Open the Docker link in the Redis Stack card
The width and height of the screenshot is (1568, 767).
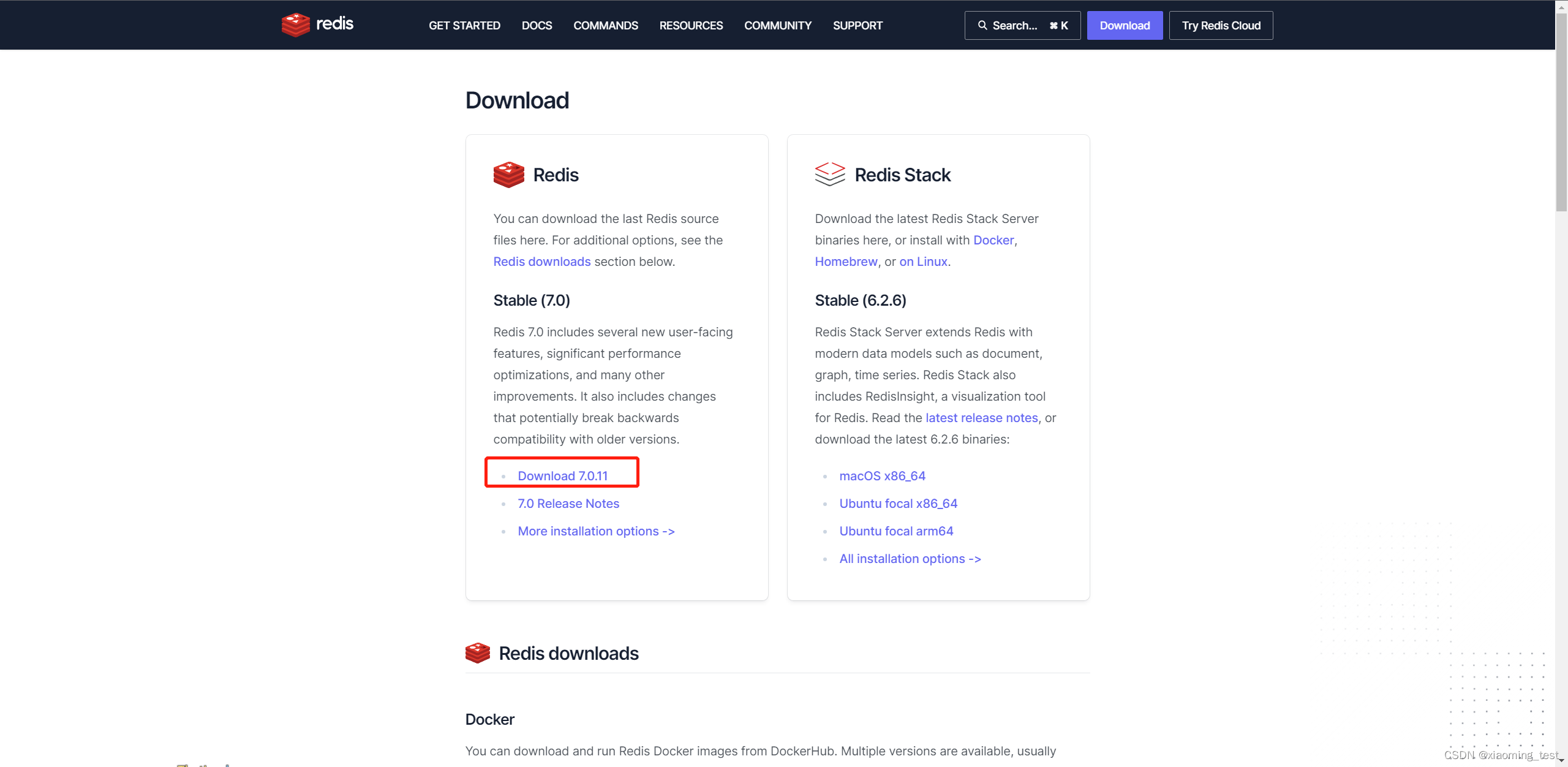pos(993,240)
